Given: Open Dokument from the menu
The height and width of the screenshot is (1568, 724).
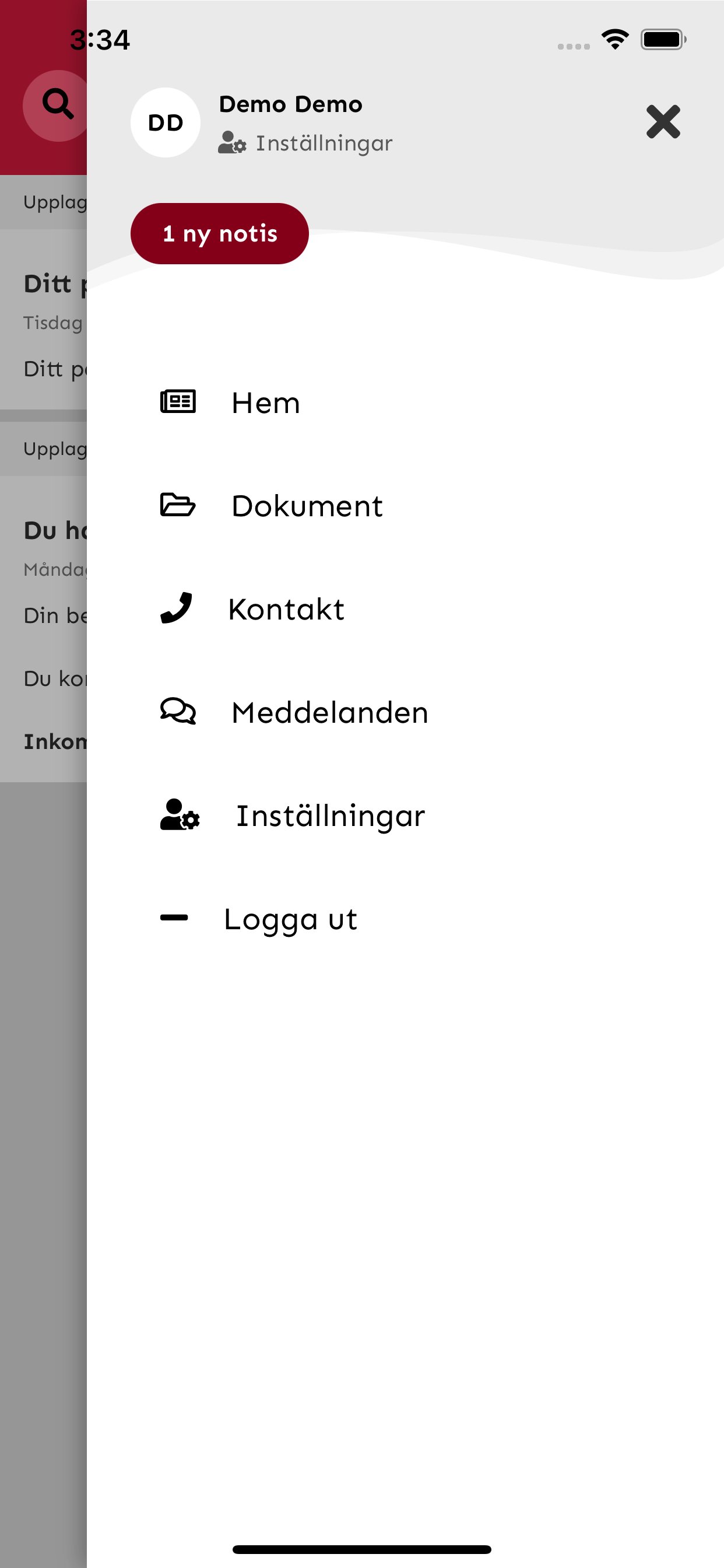Looking at the screenshot, I should point(307,506).
